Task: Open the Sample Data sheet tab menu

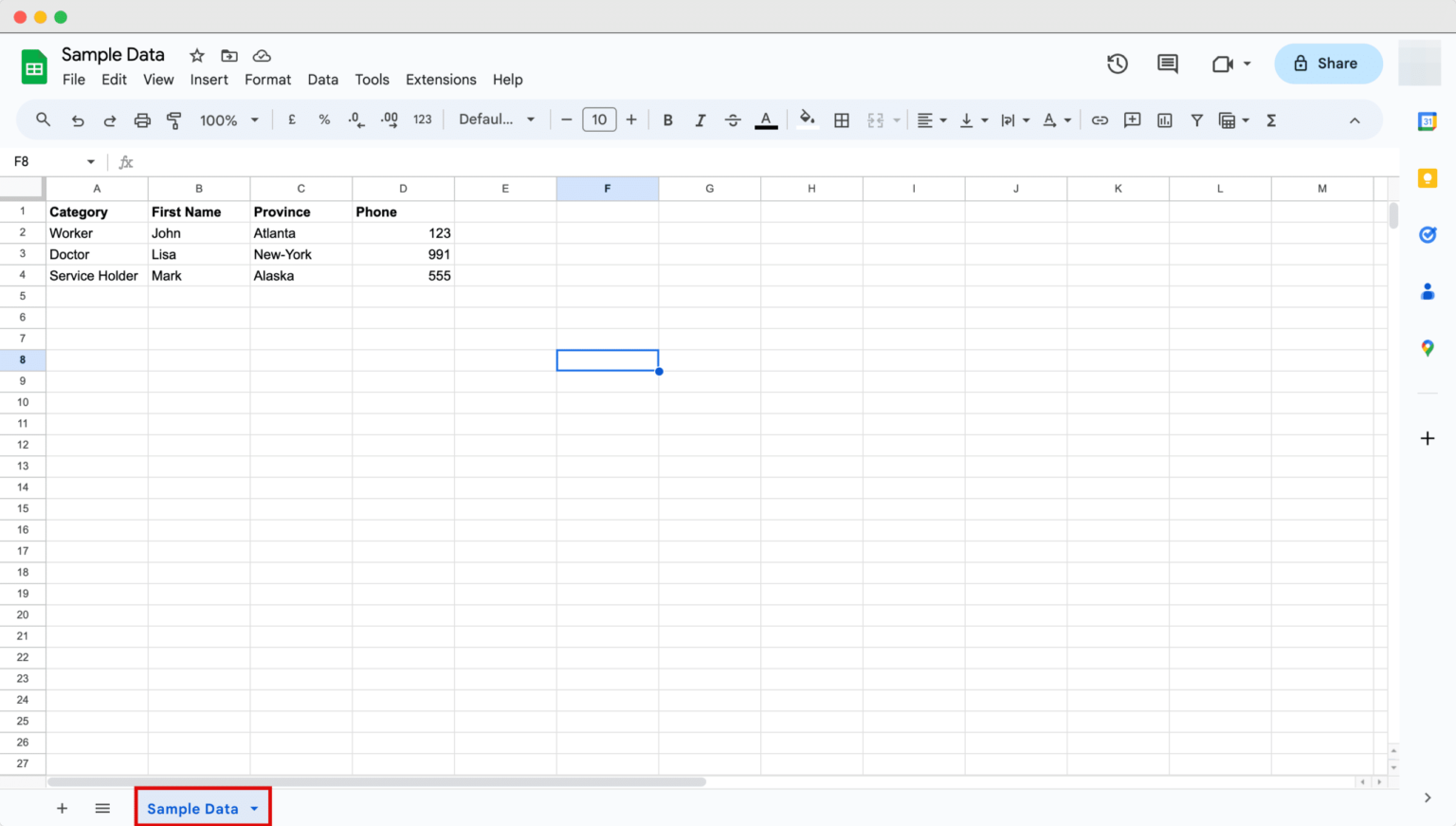Action: (x=254, y=808)
